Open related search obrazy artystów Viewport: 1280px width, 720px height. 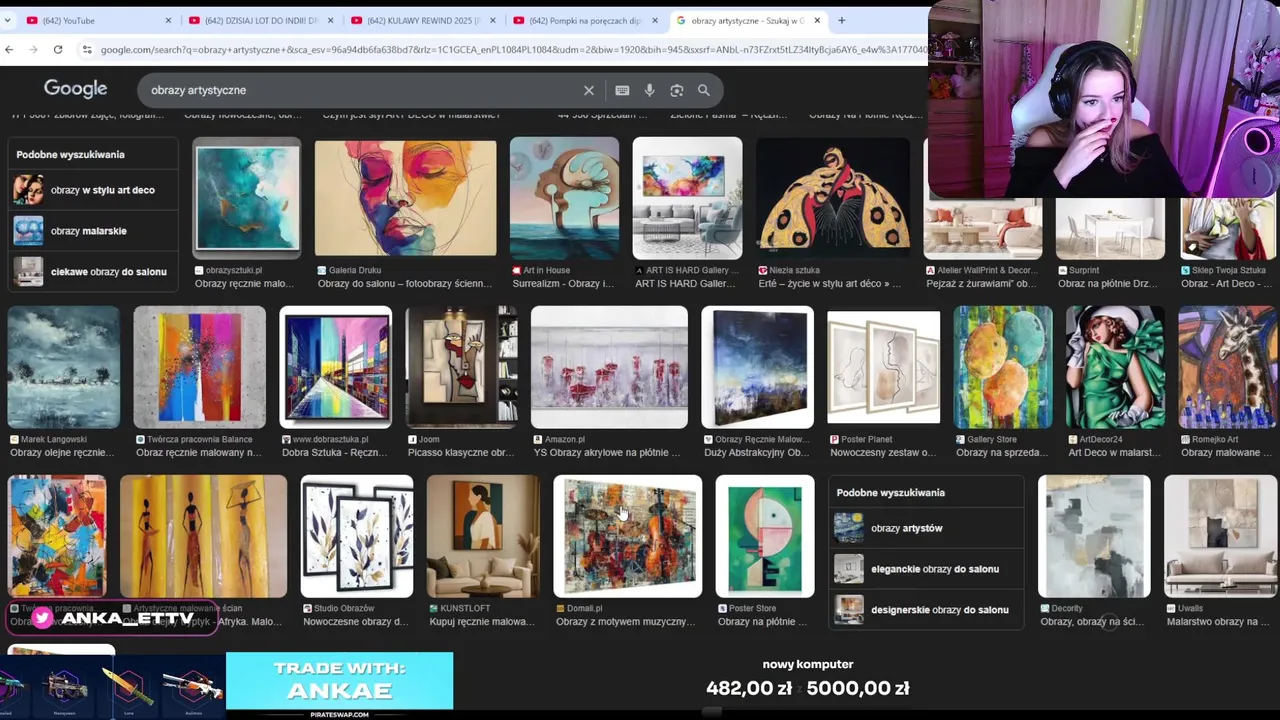coord(926,528)
